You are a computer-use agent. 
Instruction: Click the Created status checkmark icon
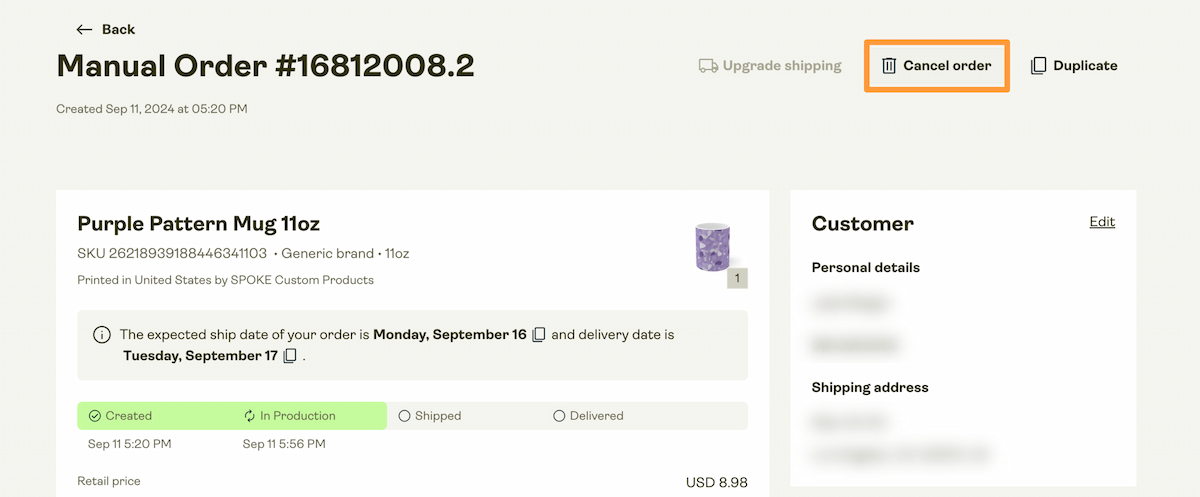click(x=95, y=416)
